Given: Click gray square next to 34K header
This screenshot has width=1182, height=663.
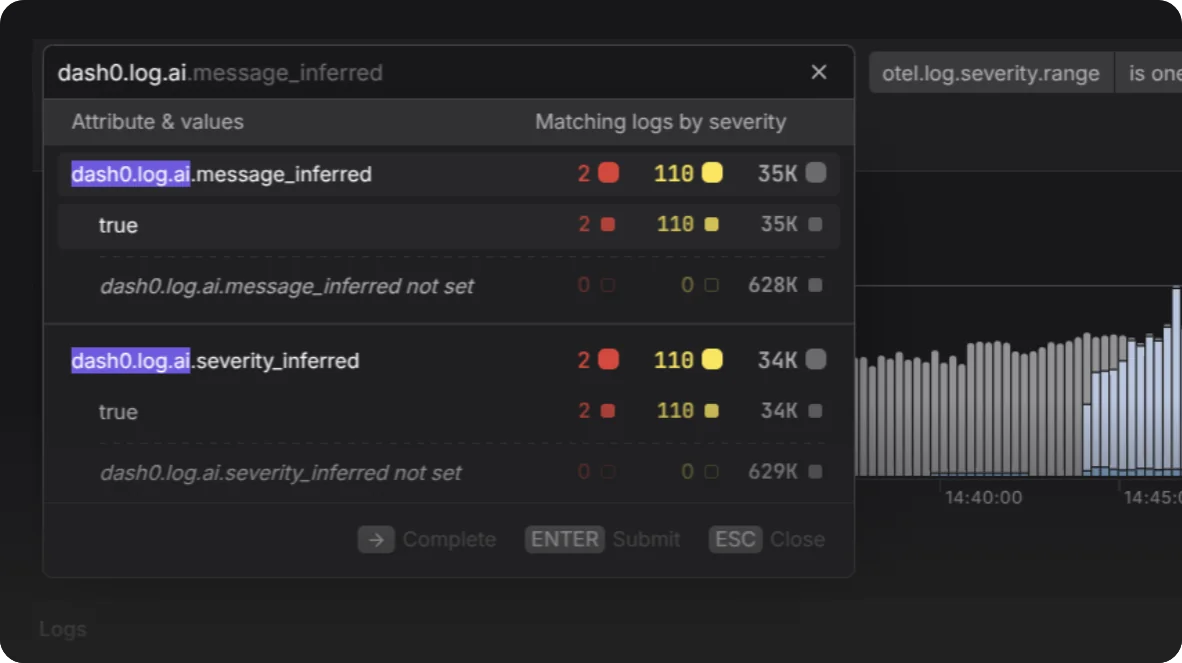Looking at the screenshot, I should 816,359.
